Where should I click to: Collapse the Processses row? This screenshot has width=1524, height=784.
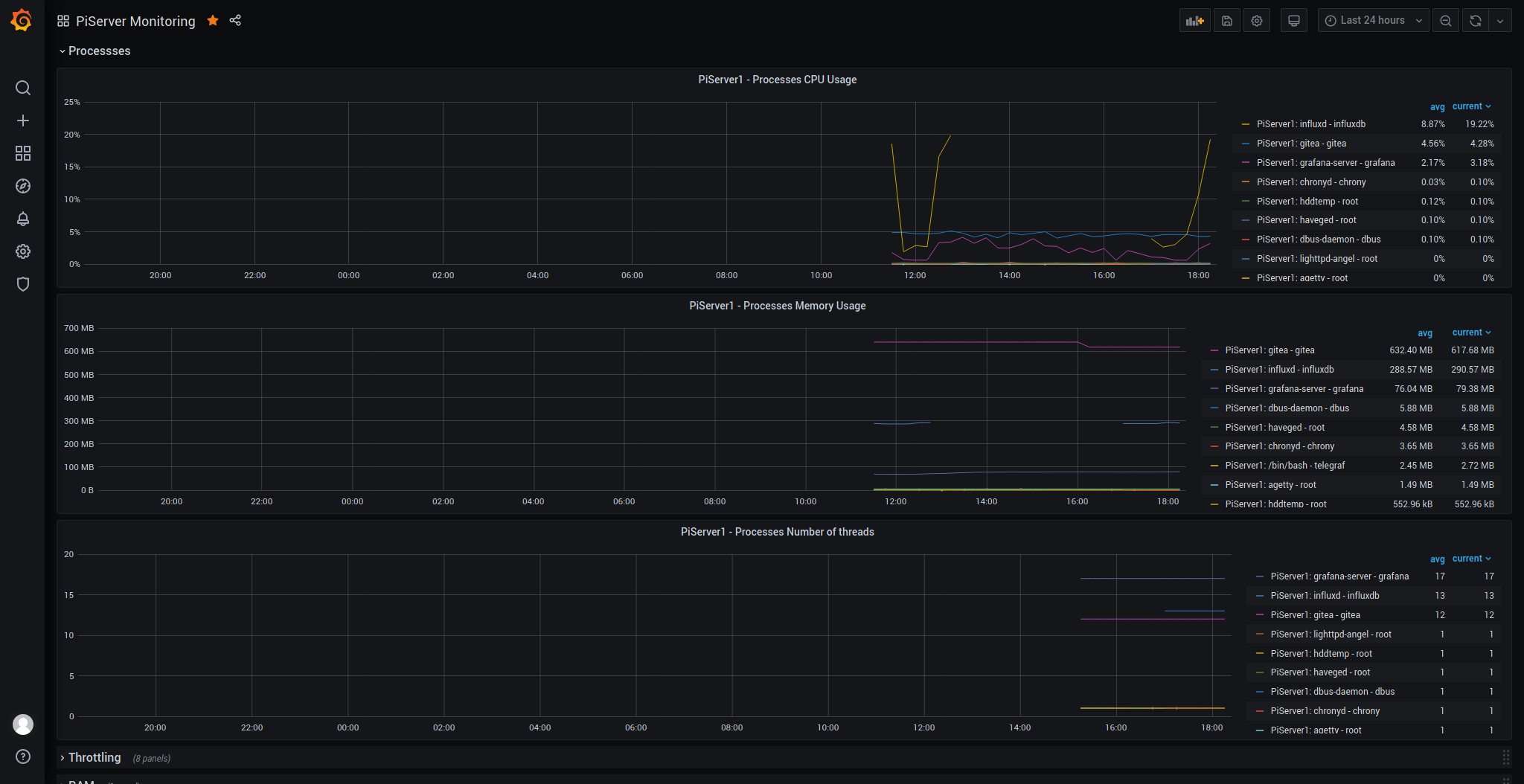pyautogui.click(x=63, y=51)
